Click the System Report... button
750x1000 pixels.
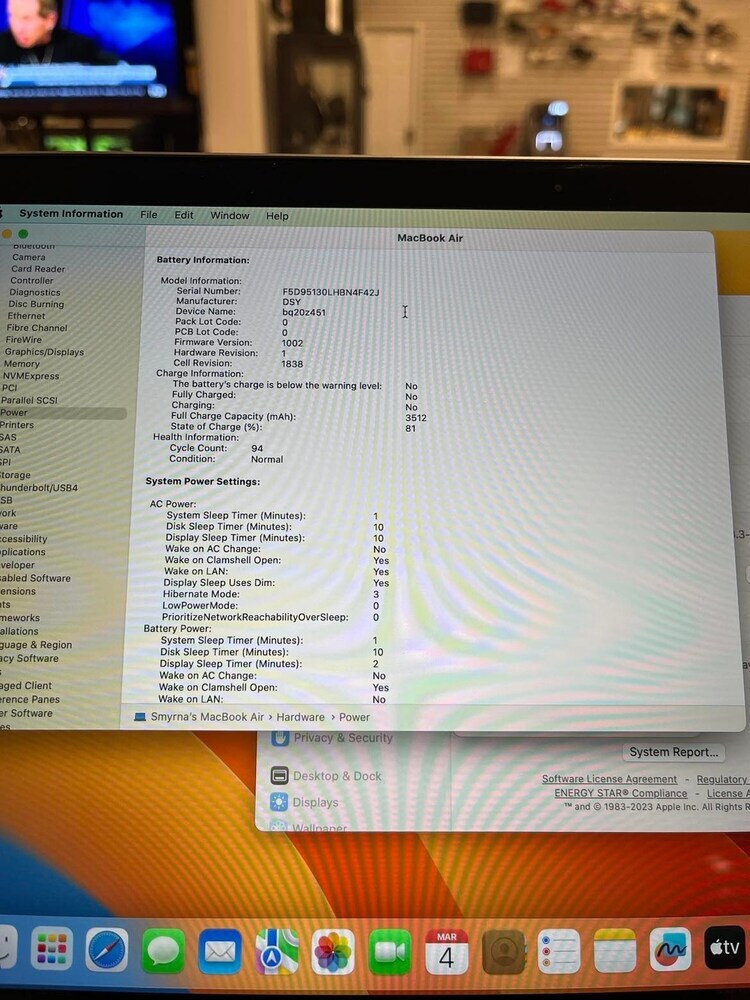[x=673, y=752]
